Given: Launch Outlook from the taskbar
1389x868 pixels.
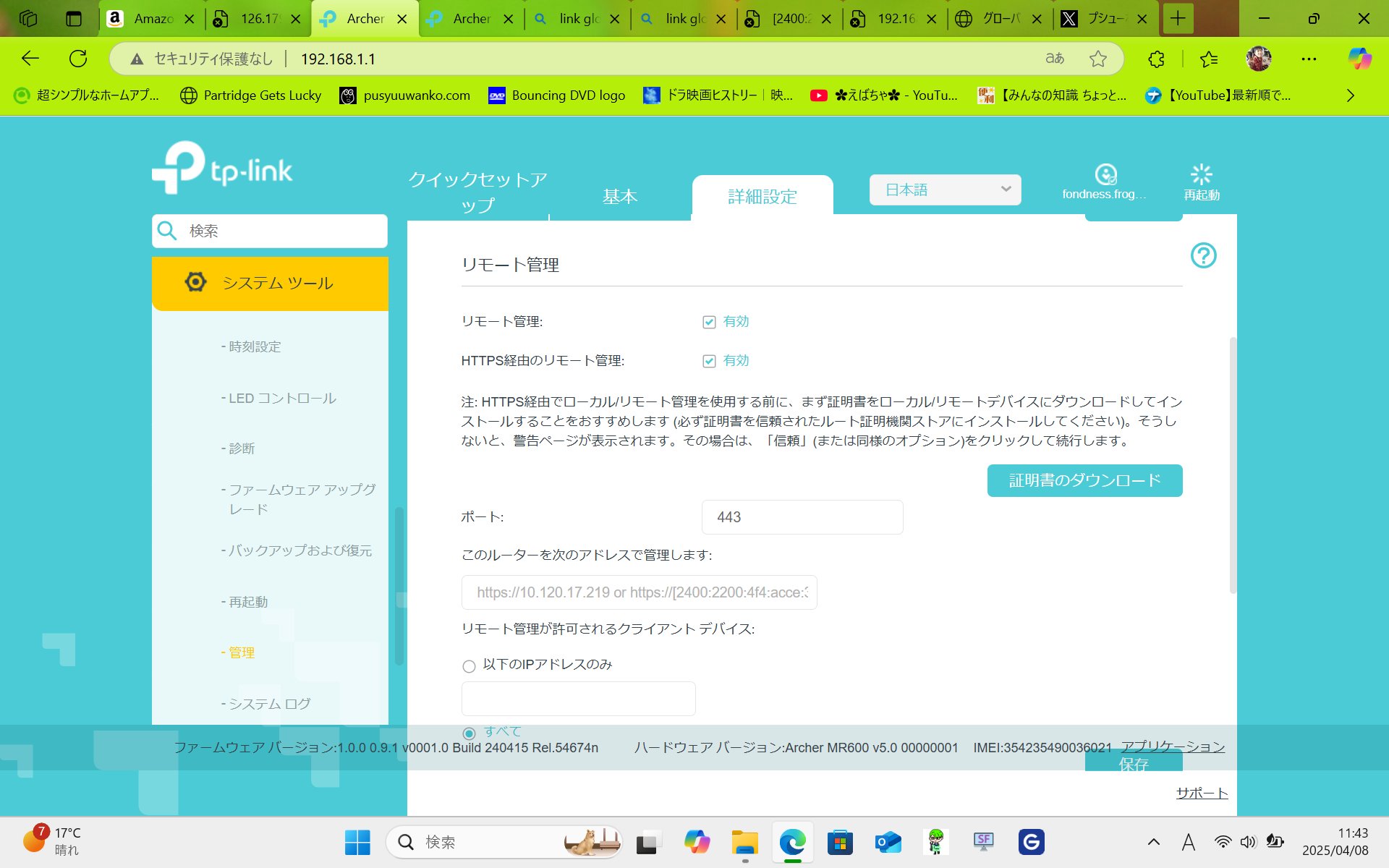Looking at the screenshot, I should pyautogui.click(x=888, y=842).
